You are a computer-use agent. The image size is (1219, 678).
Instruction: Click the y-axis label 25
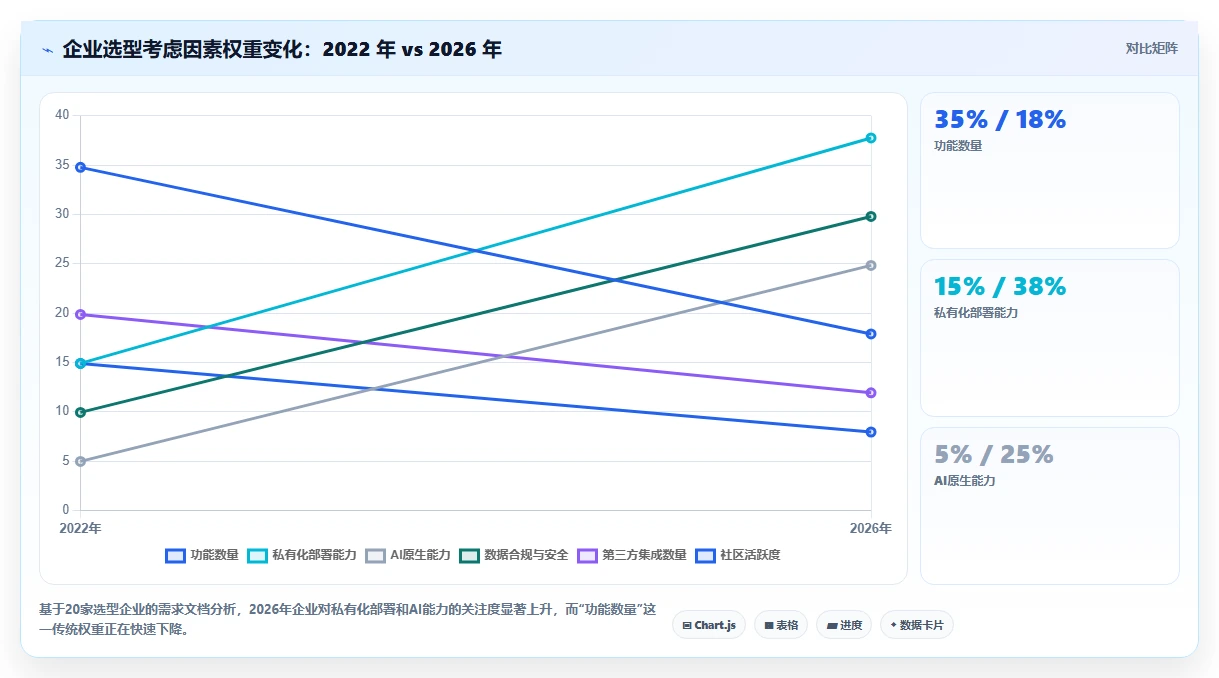click(x=62, y=263)
